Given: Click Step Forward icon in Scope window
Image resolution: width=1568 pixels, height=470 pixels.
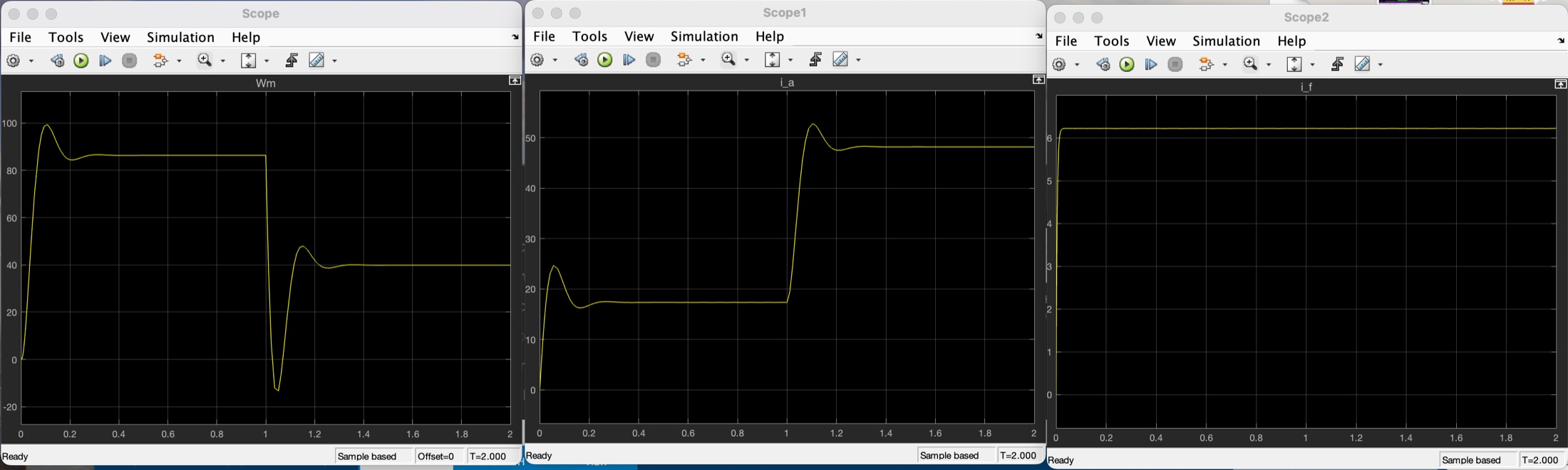Looking at the screenshot, I should click(105, 61).
